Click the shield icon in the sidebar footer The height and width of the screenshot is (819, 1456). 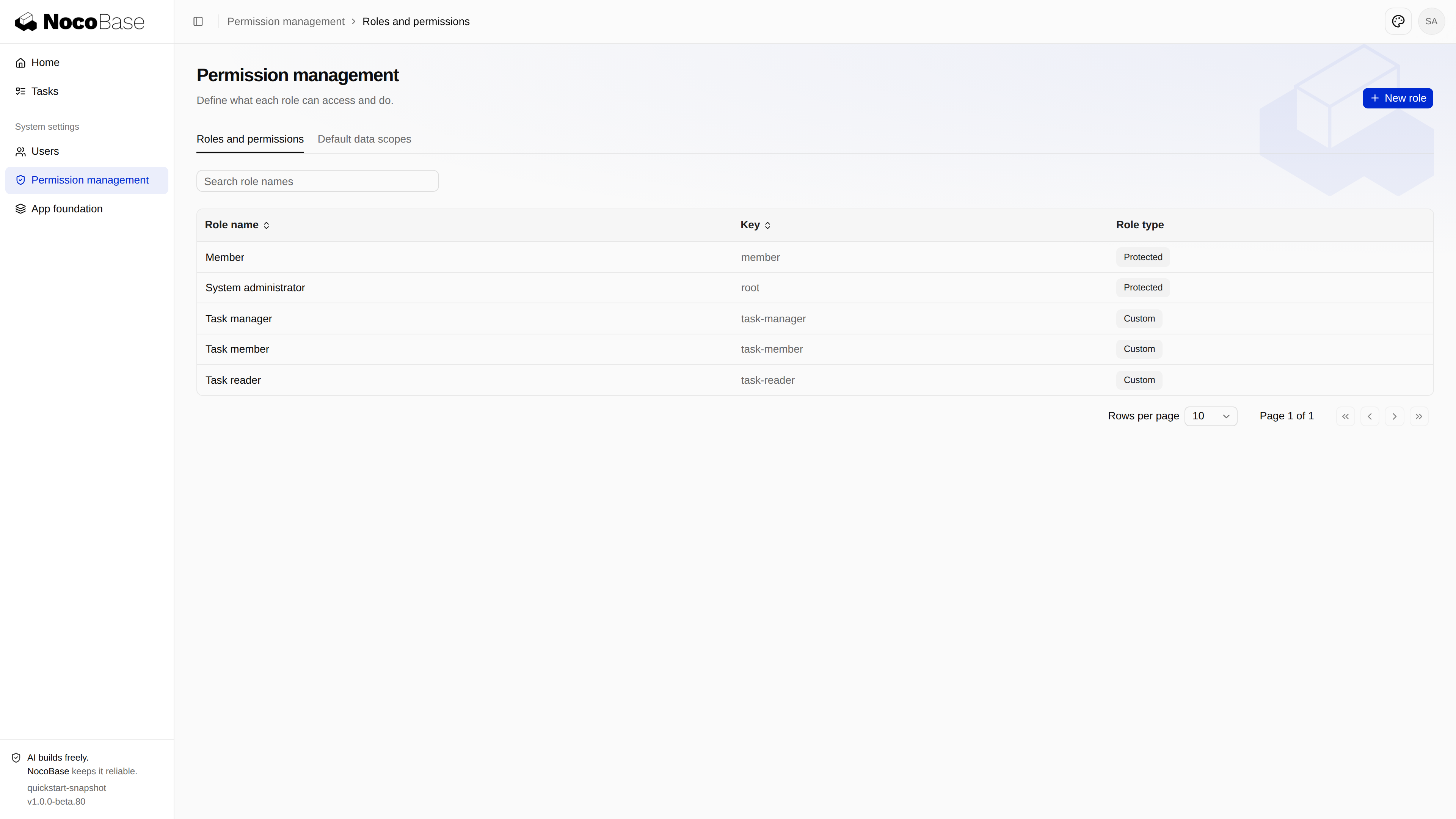point(16,758)
